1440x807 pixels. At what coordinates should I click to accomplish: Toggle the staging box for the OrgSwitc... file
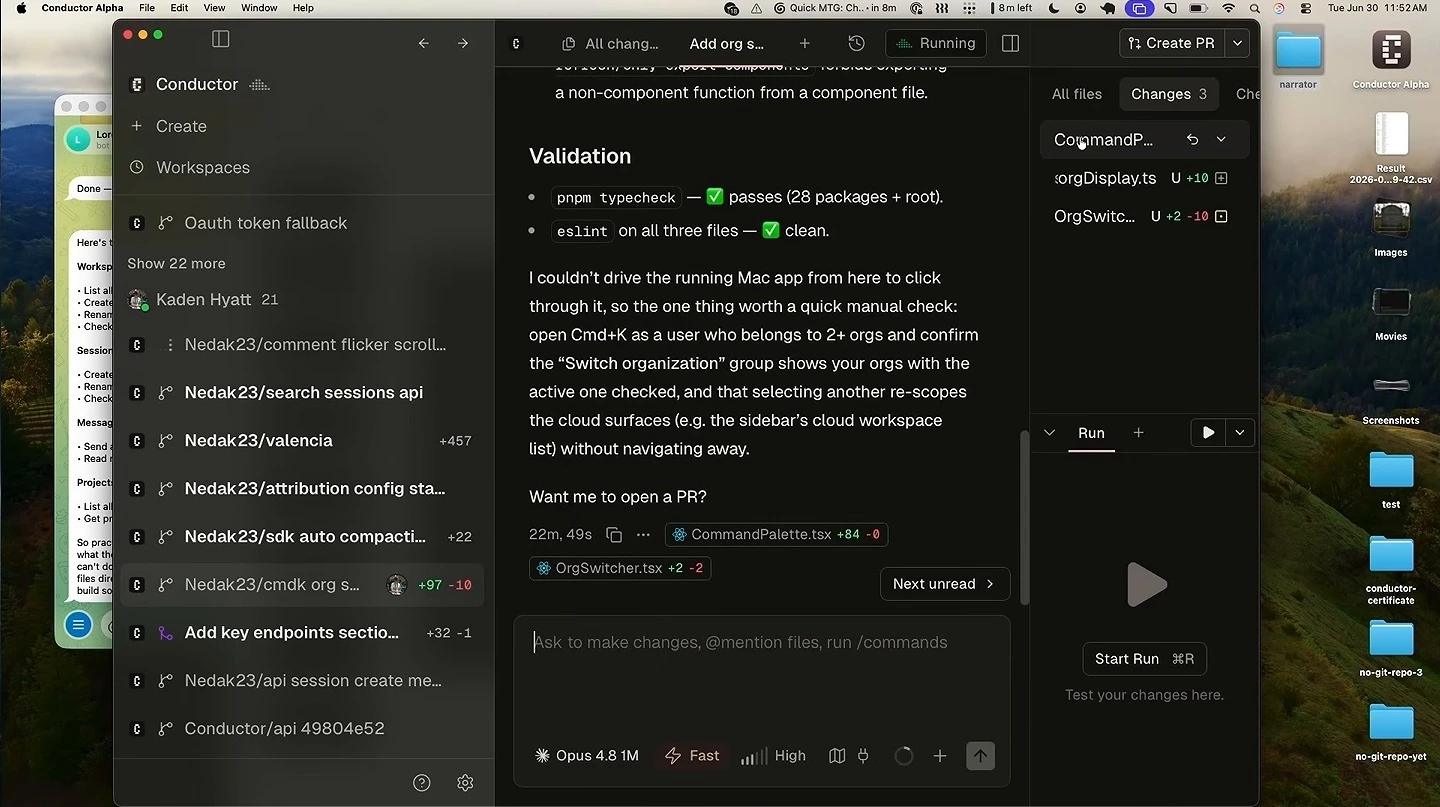coord(1220,216)
